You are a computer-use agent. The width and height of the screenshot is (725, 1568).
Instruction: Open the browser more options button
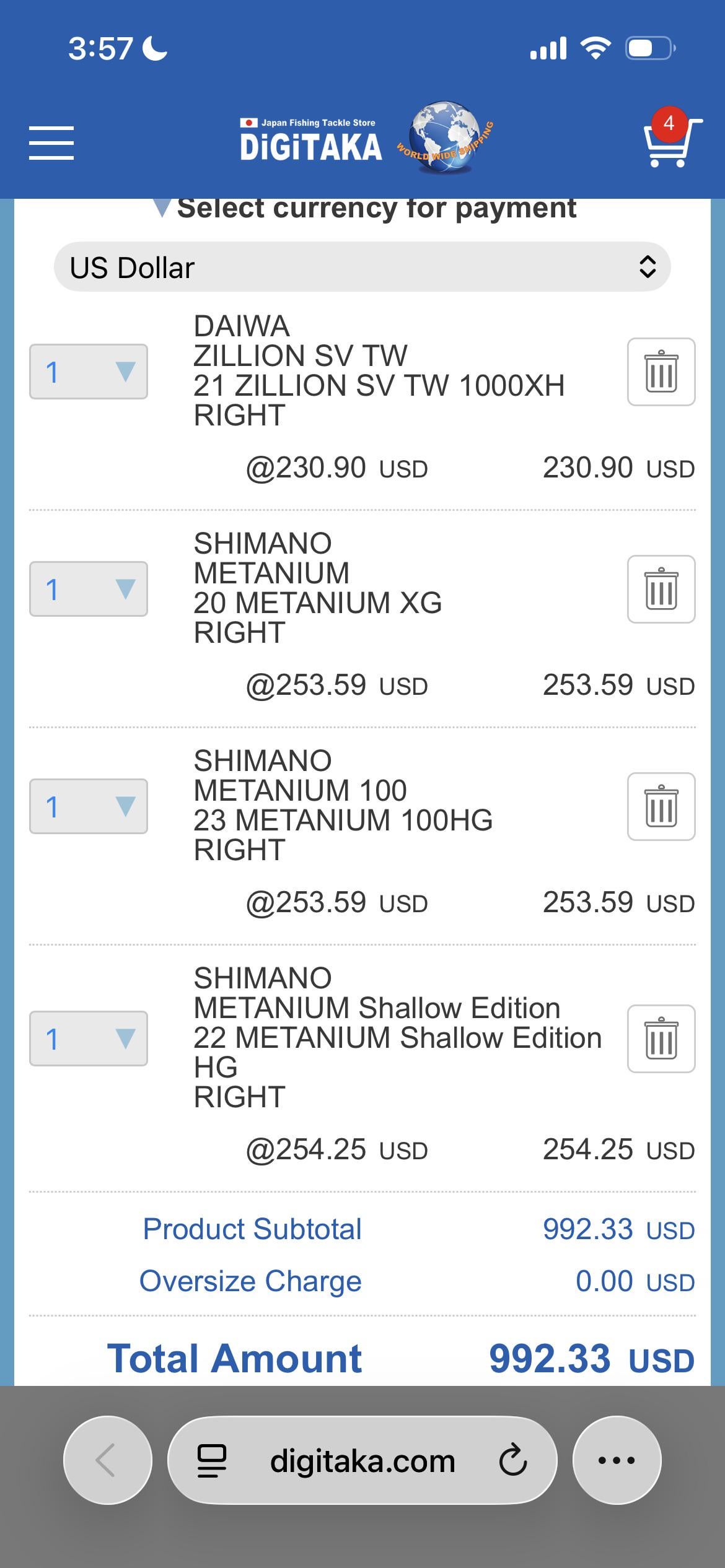coord(617,1460)
